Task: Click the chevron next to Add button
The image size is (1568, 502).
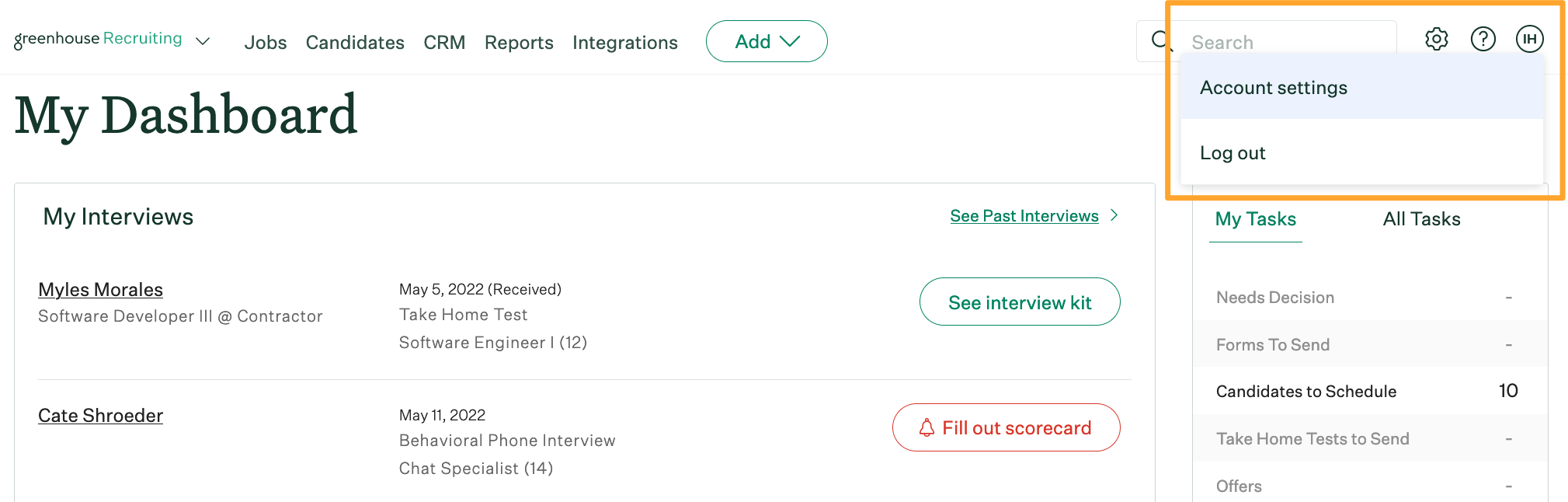Action: [x=789, y=41]
